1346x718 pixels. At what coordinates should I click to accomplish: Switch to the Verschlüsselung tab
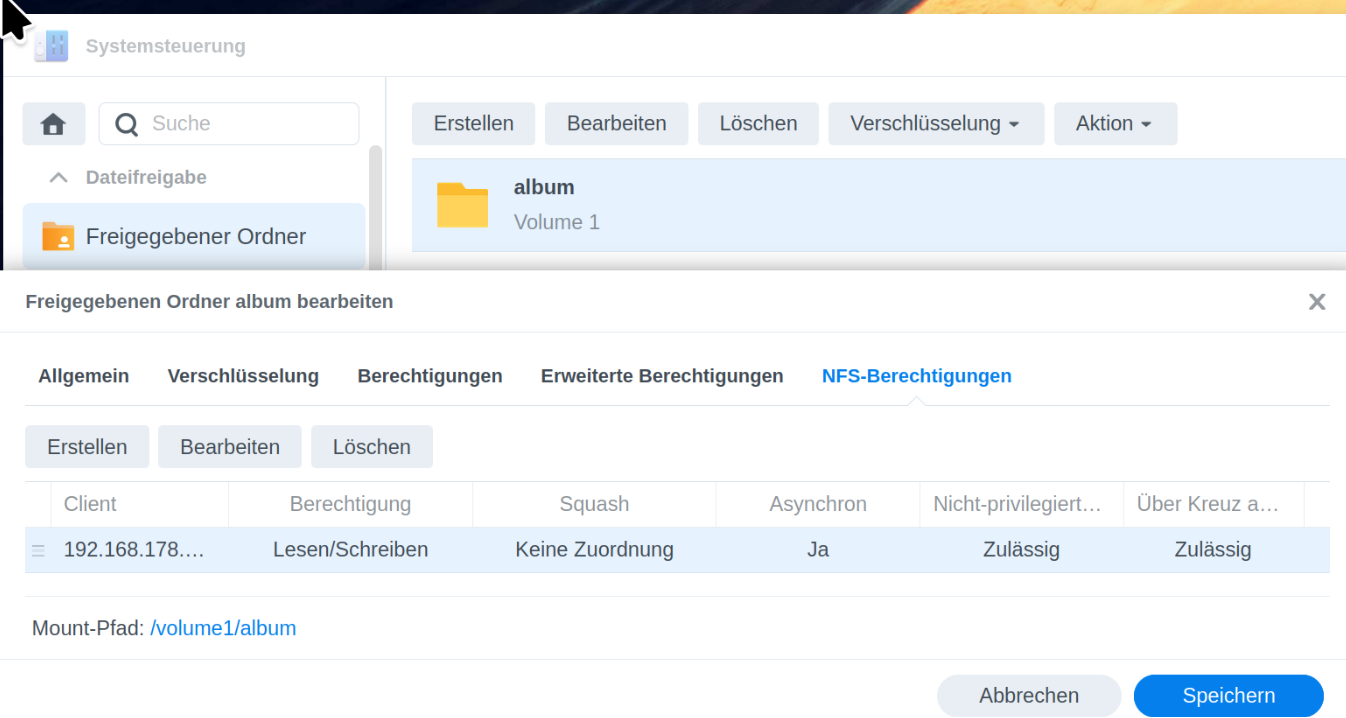tap(243, 376)
